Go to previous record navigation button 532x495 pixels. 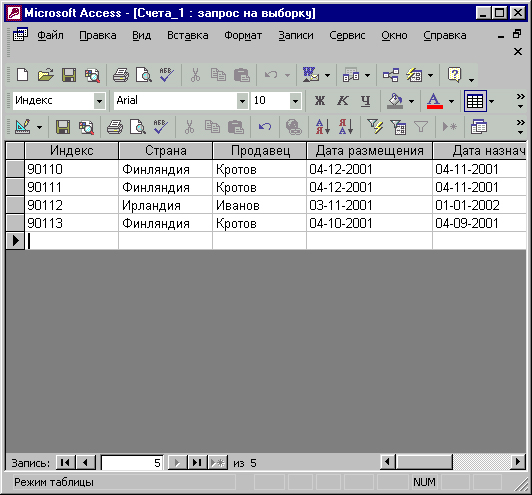(86, 462)
